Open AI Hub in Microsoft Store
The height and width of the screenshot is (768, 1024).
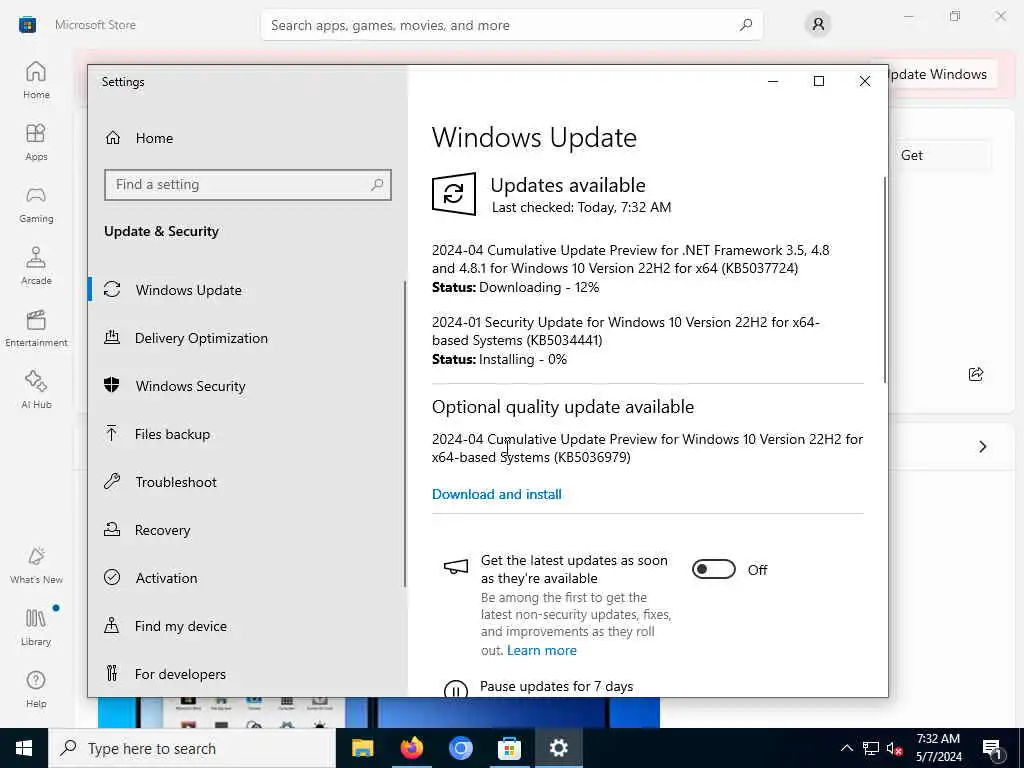[36, 390]
